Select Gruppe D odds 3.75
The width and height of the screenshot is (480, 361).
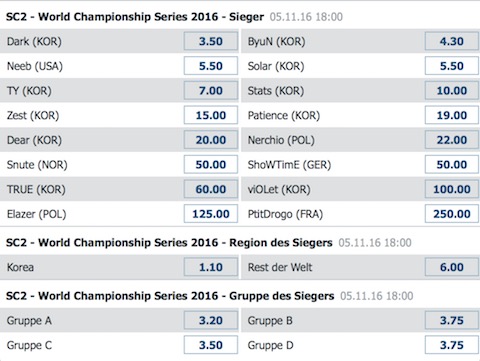click(452, 345)
